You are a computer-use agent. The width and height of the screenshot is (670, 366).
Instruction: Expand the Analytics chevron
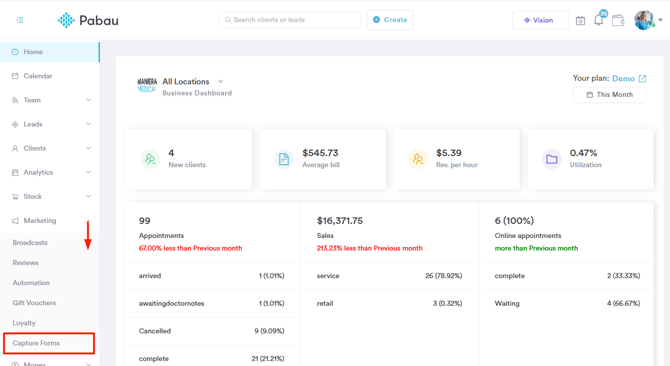88,173
